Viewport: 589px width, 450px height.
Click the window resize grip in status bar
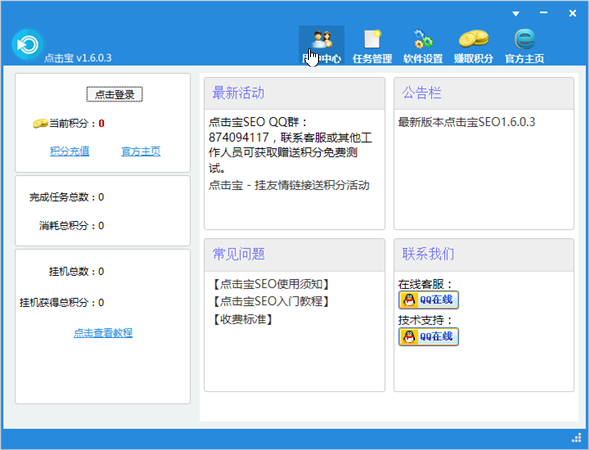point(576,438)
